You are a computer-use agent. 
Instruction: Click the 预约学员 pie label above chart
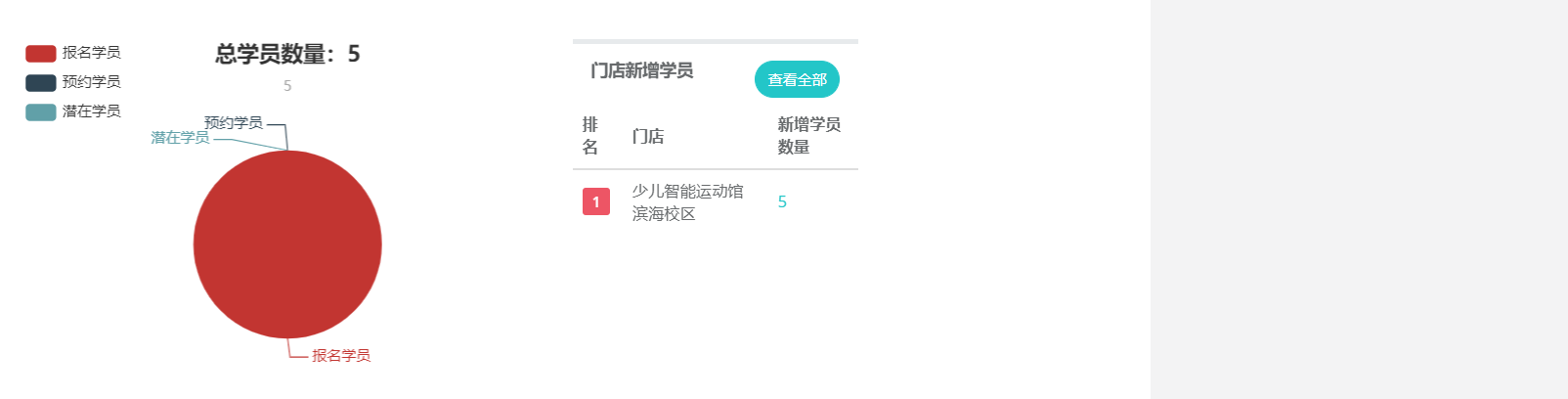click(234, 123)
